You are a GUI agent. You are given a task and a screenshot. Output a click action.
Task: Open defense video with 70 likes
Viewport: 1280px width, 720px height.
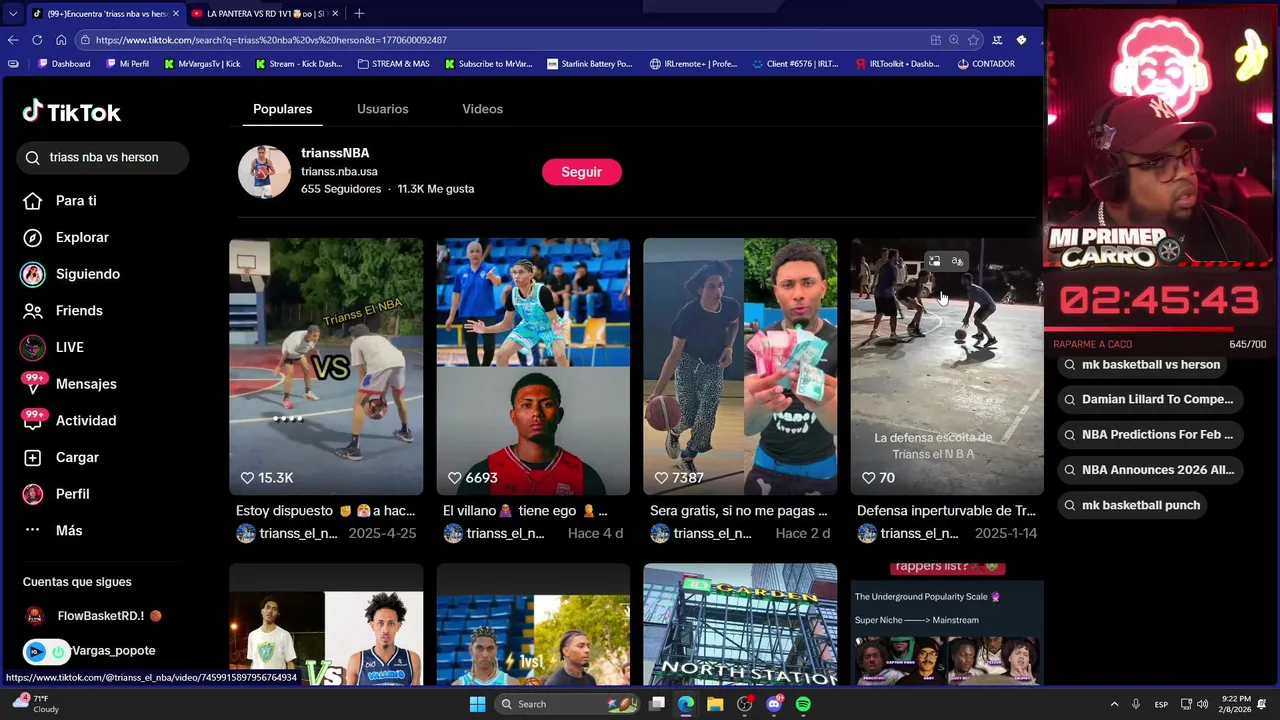[946, 366]
